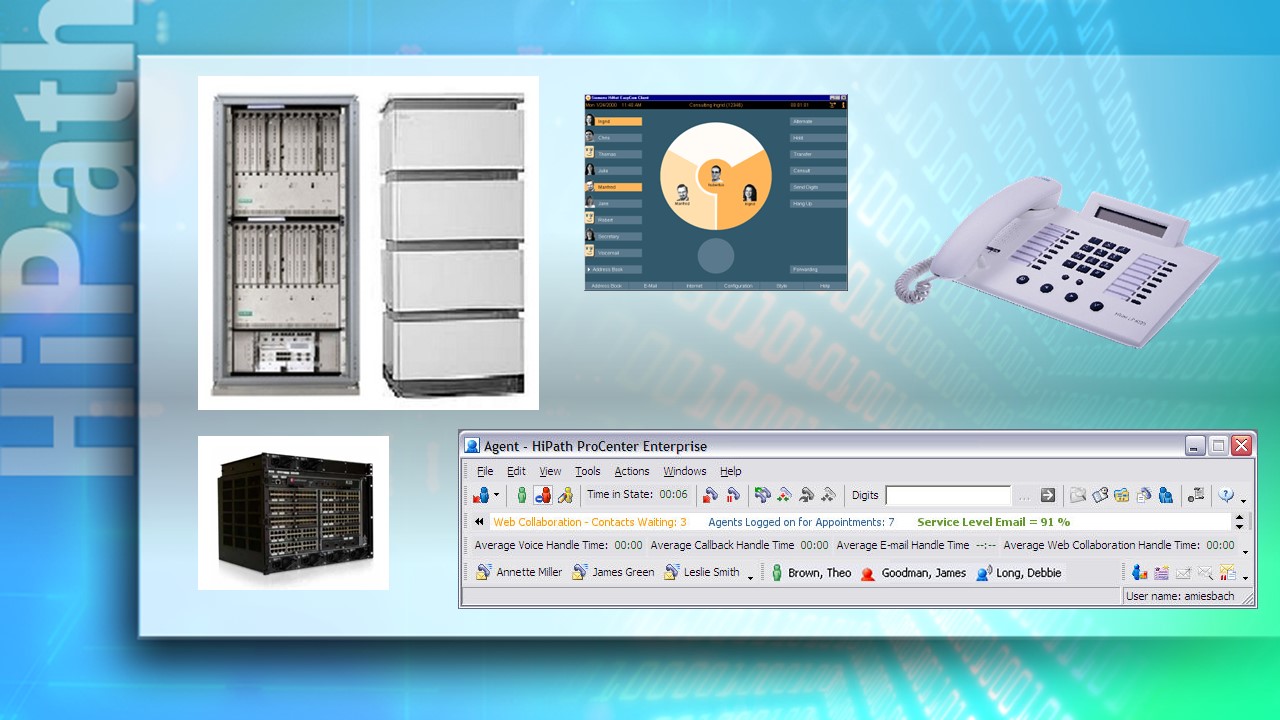Select the Voicemail entry in EasyCom
1280x720 pixels.
614,253
